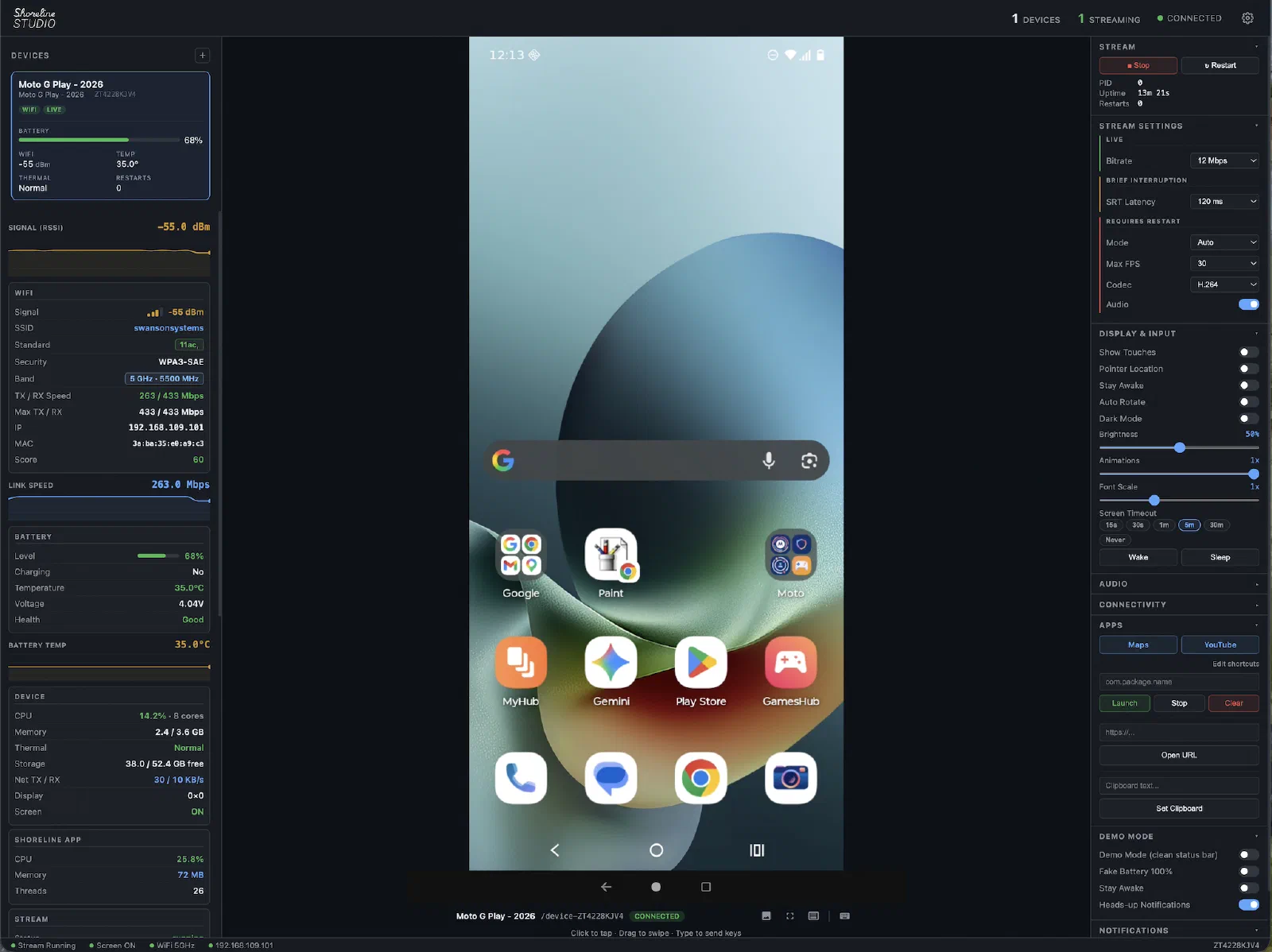1272x952 pixels.
Task: Click the Back control below the stream
Action: tap(606, 887)
